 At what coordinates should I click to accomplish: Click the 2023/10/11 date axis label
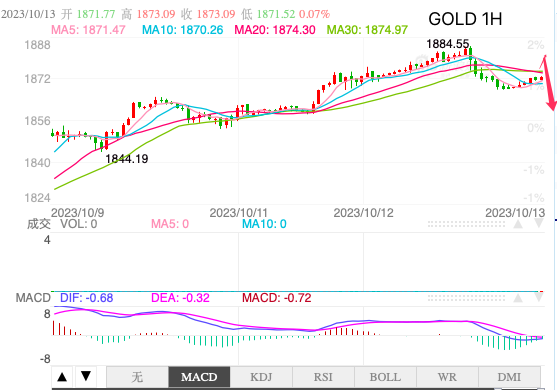[238, 213]
